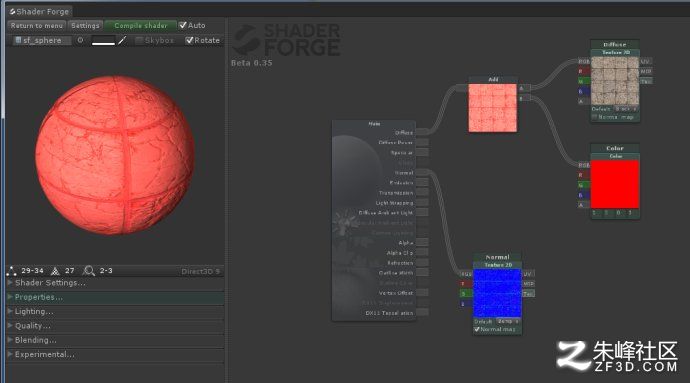The height and width of the screenshot is (383, 690).
Task: Click the Add node texture preview thumbnail
Action: (x=493, y=108)
